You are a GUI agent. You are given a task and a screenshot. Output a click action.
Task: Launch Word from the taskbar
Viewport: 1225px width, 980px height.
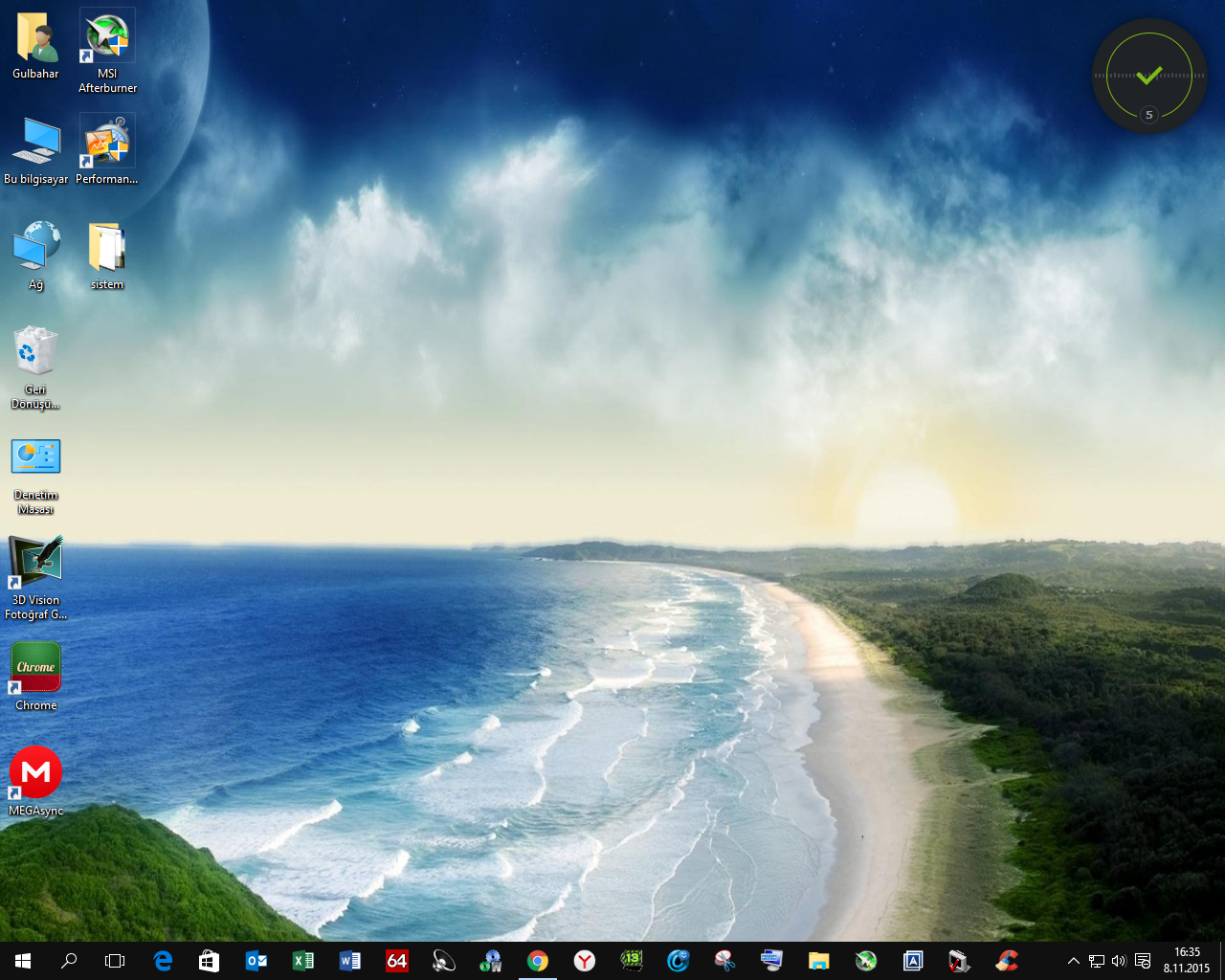point(349,961)
